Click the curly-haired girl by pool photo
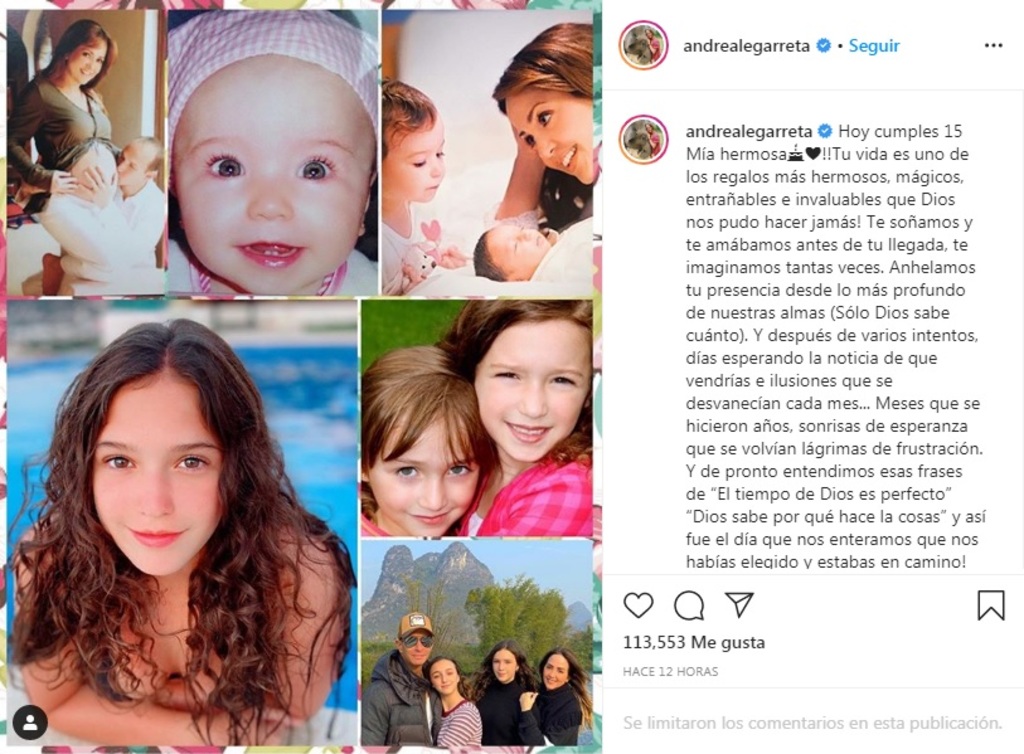This screenshot has width=1024, height=754. pyautogui.click(x=182, y=522)
